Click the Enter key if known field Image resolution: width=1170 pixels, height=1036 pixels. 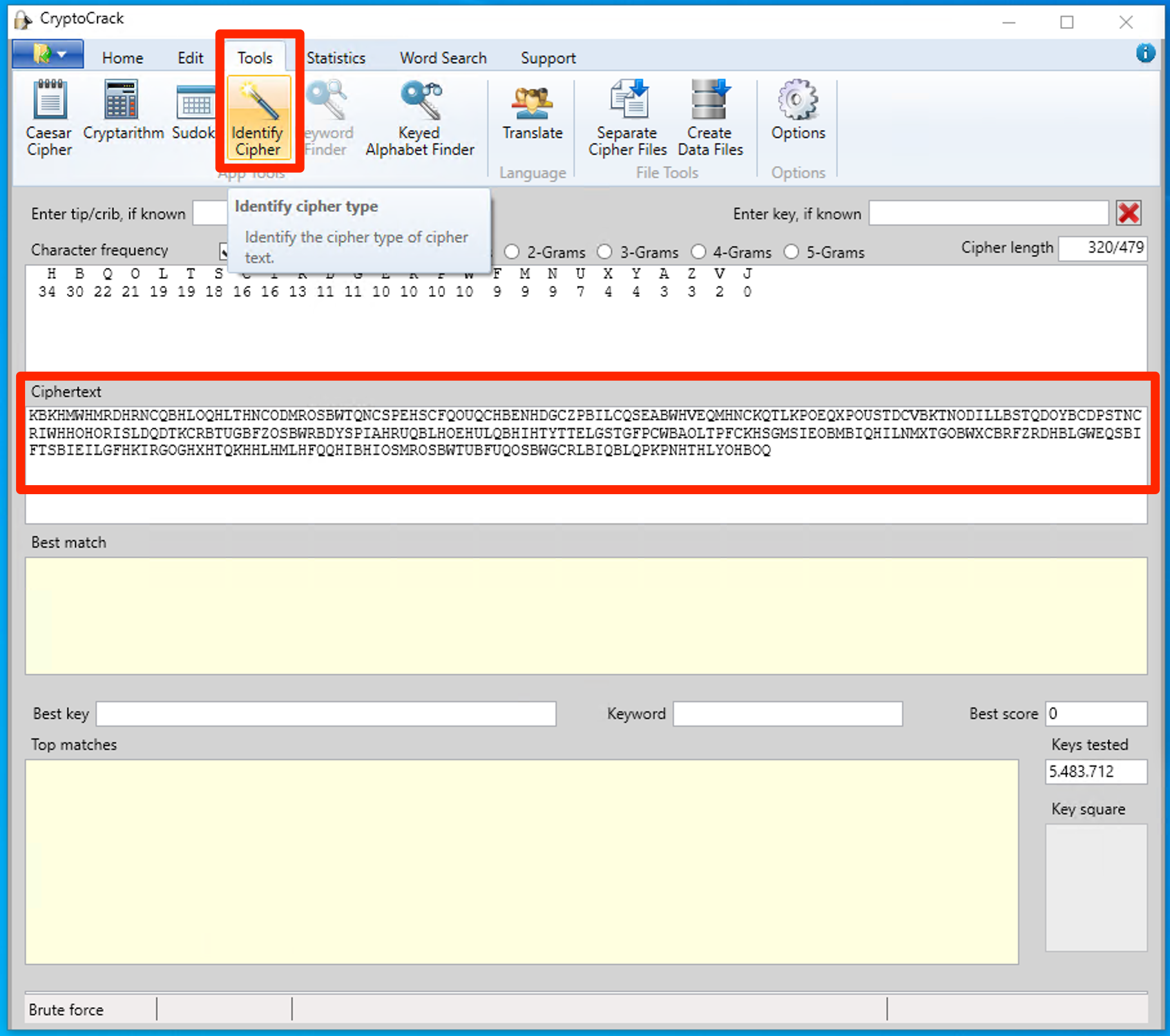pos(988,213)
